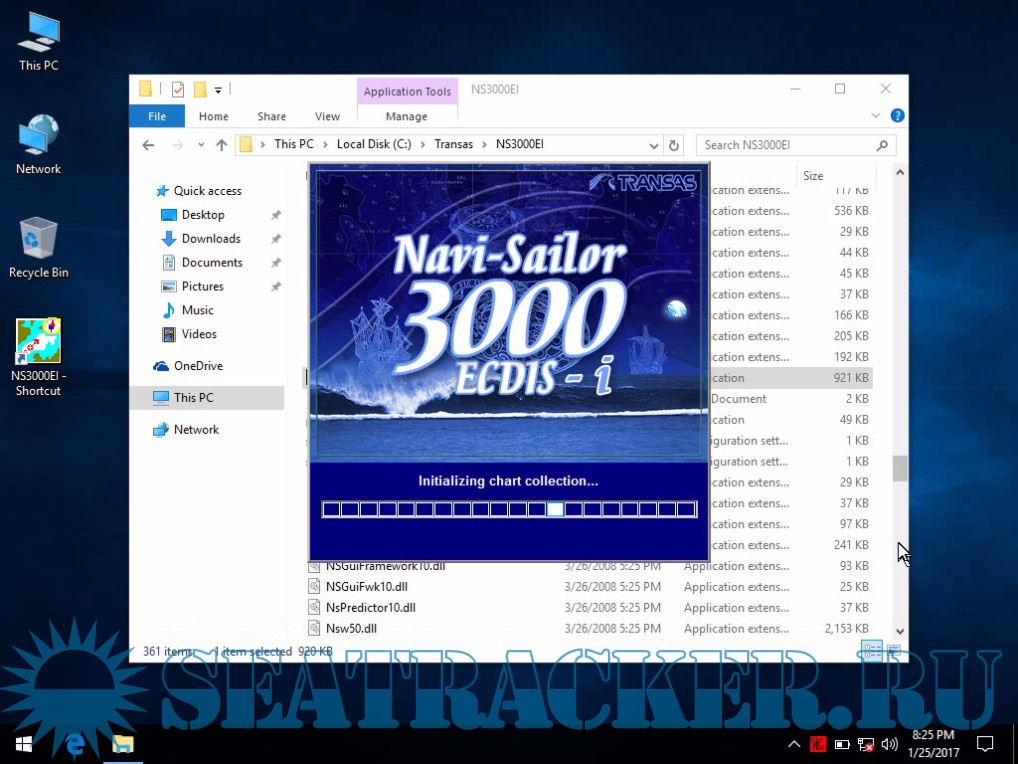Open the Recycle Bin desktop icon

point(38,240)
